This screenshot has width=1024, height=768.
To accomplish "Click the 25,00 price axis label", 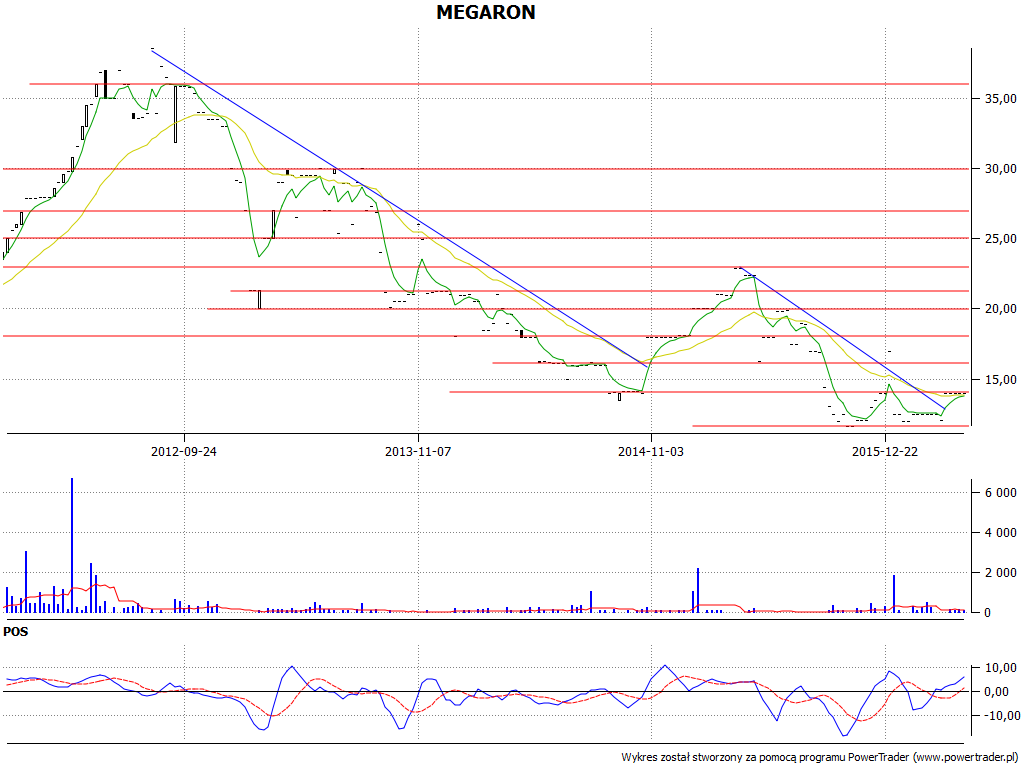I will 1000,239.
